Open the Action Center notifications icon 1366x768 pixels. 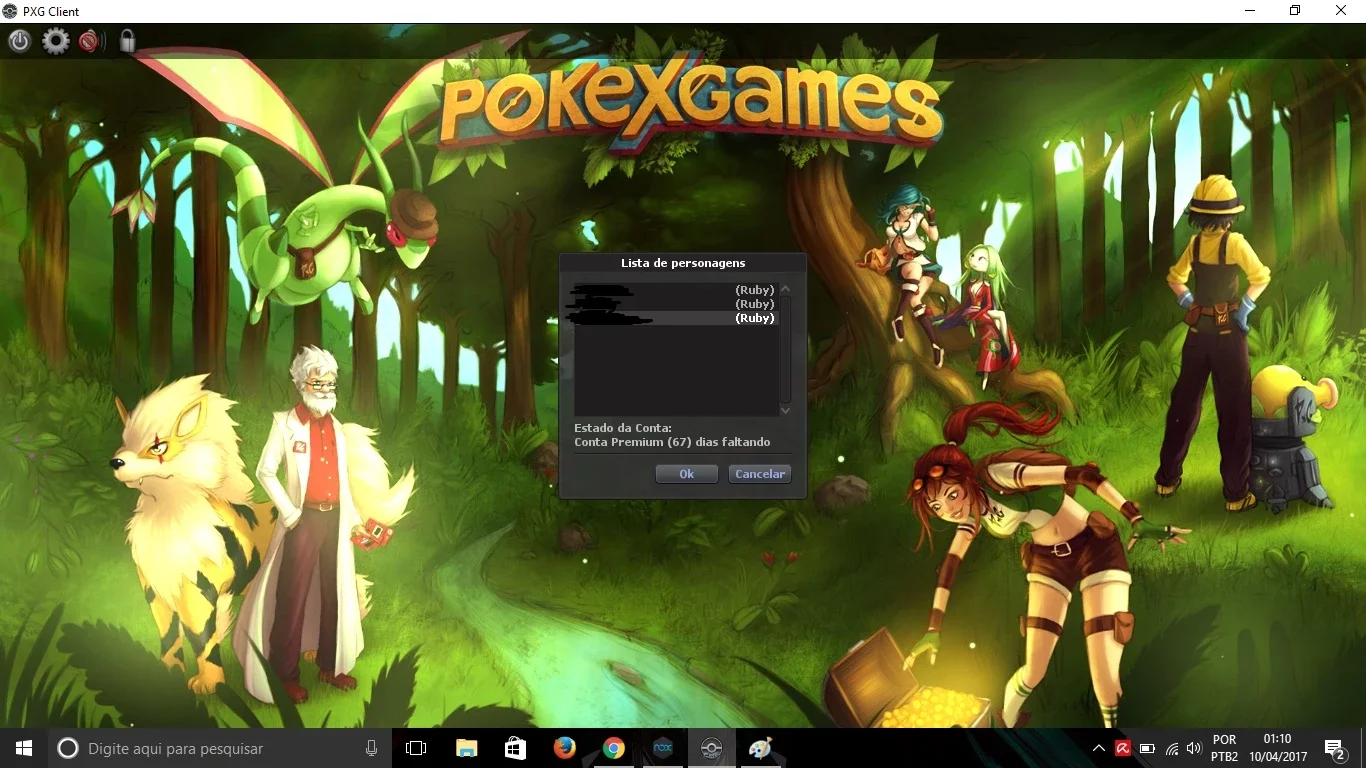point(1334,748)
